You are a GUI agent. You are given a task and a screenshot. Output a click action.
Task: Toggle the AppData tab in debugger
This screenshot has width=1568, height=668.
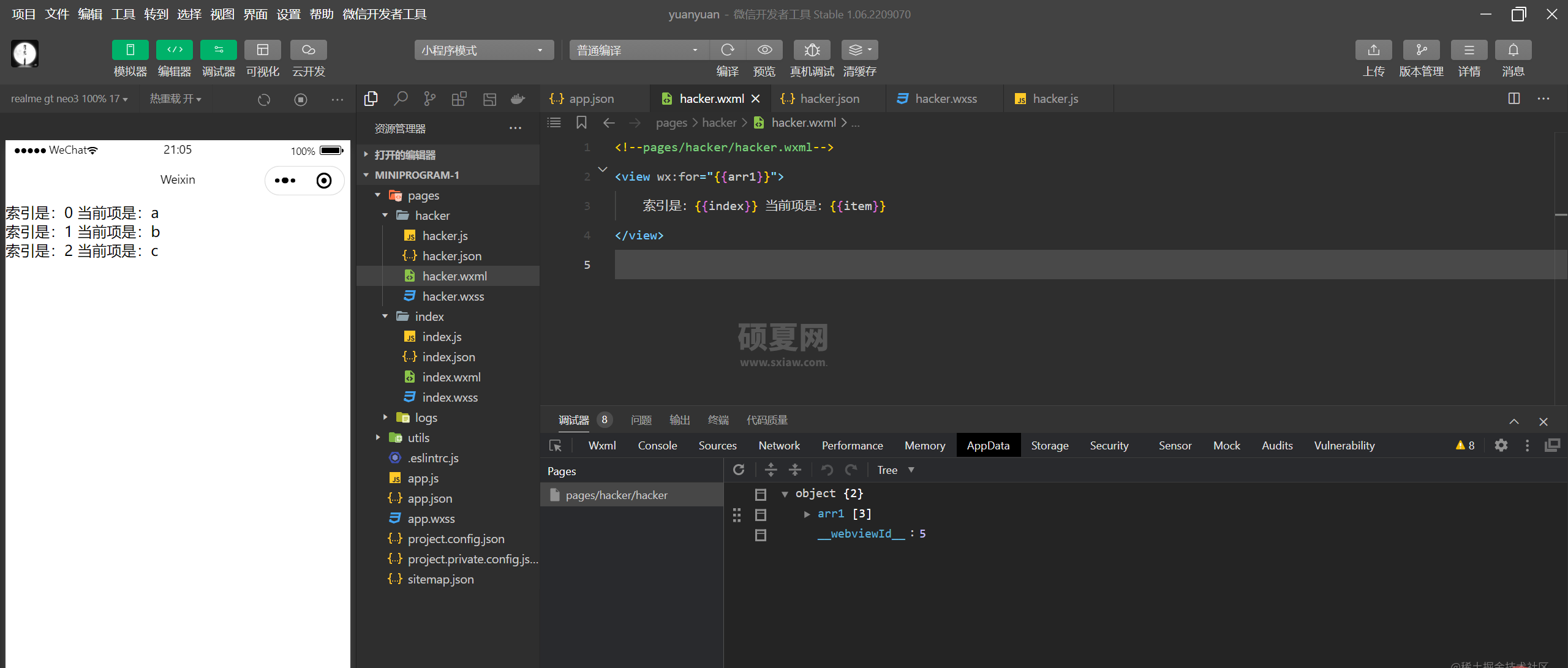pos(988,445)
